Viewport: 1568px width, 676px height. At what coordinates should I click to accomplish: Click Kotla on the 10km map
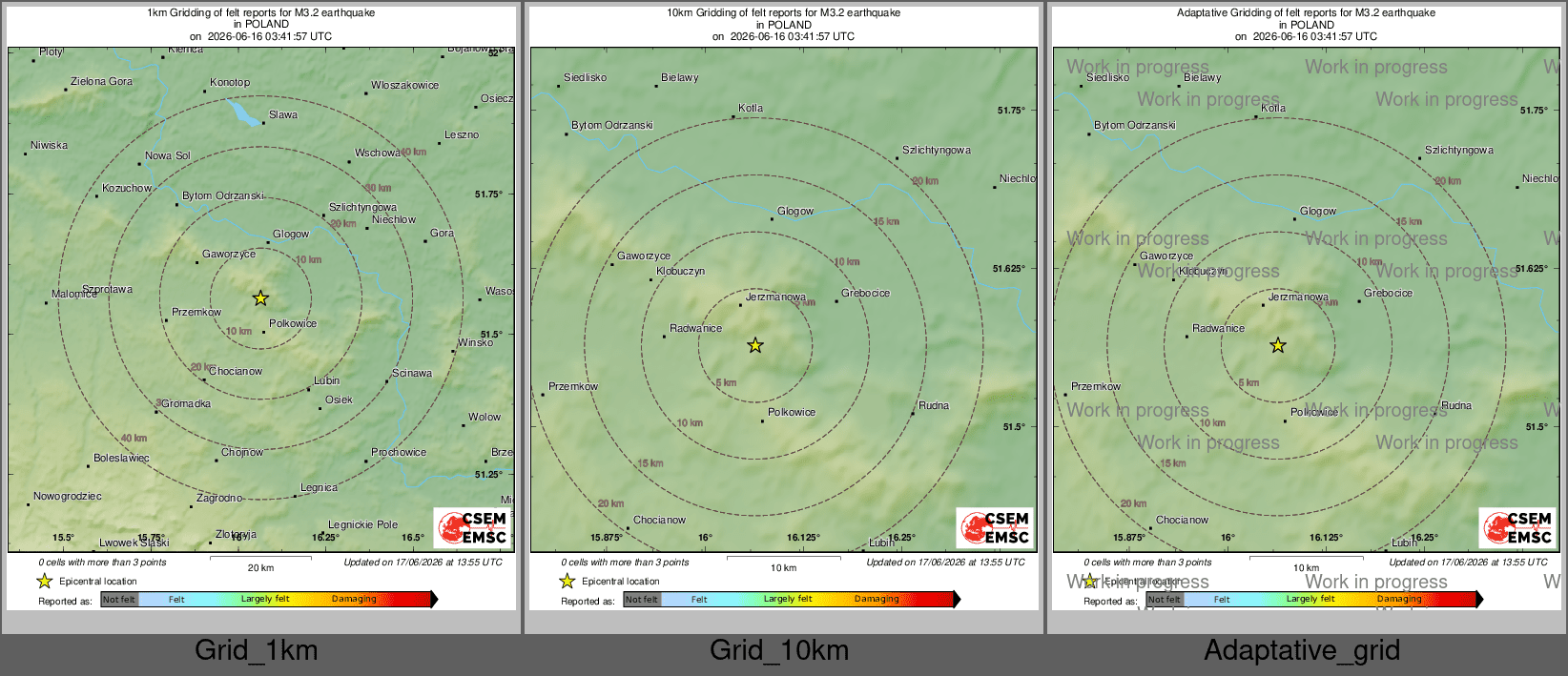(x=751, y=109)
